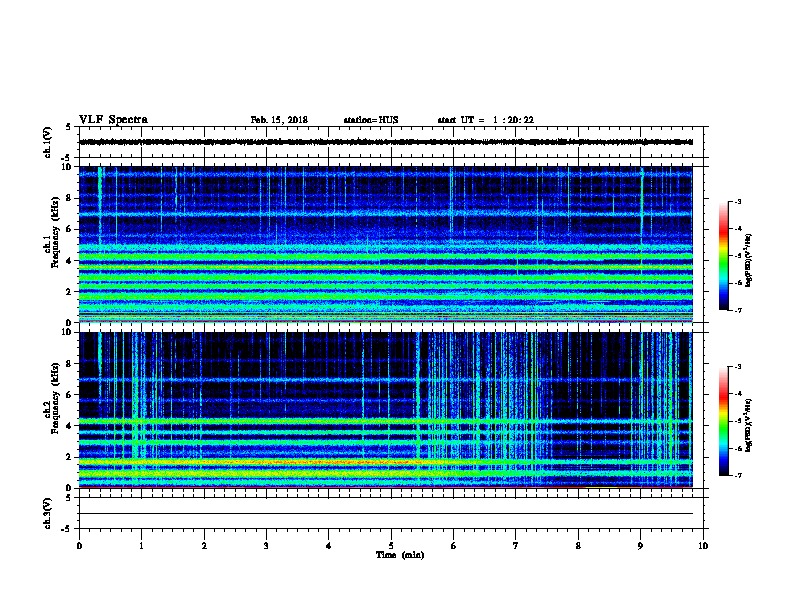Click the ch.1 colorbar "-7" label
The width and height of the screenshot is (792, 612).
[x=738, y=310]
